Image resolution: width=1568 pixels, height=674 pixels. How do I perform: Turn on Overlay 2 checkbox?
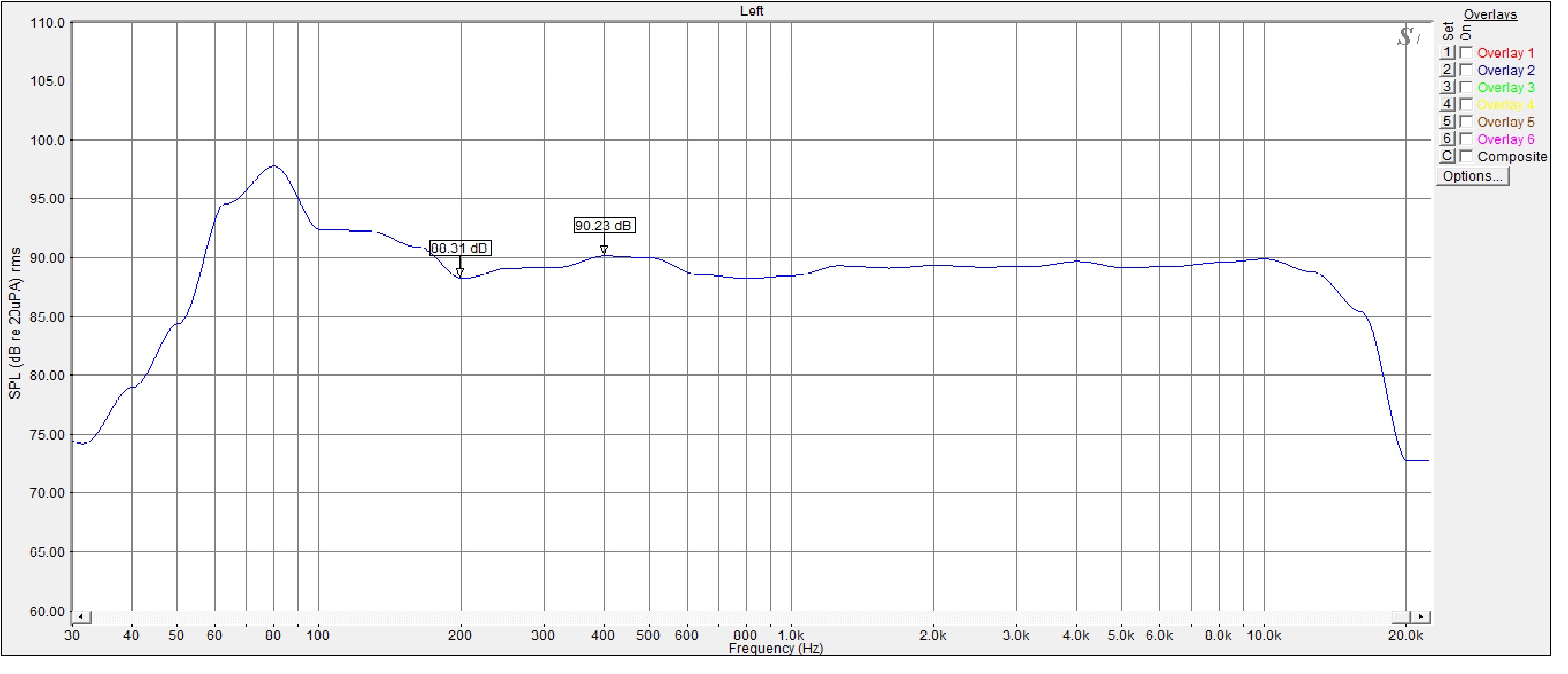click(x=1466, y=70)
